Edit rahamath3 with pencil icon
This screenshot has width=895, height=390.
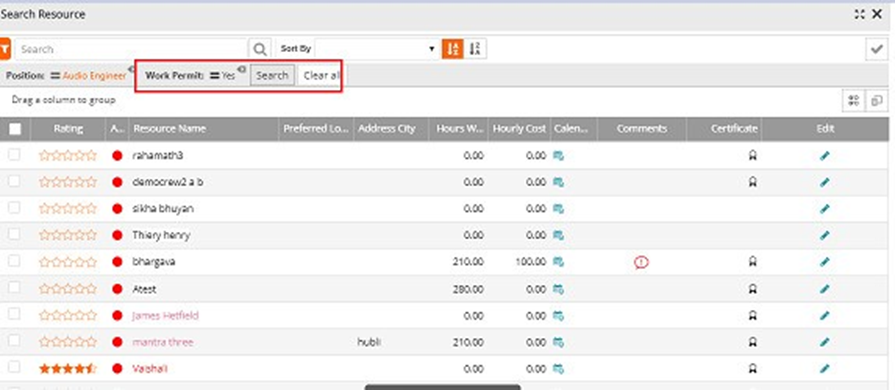824,155
